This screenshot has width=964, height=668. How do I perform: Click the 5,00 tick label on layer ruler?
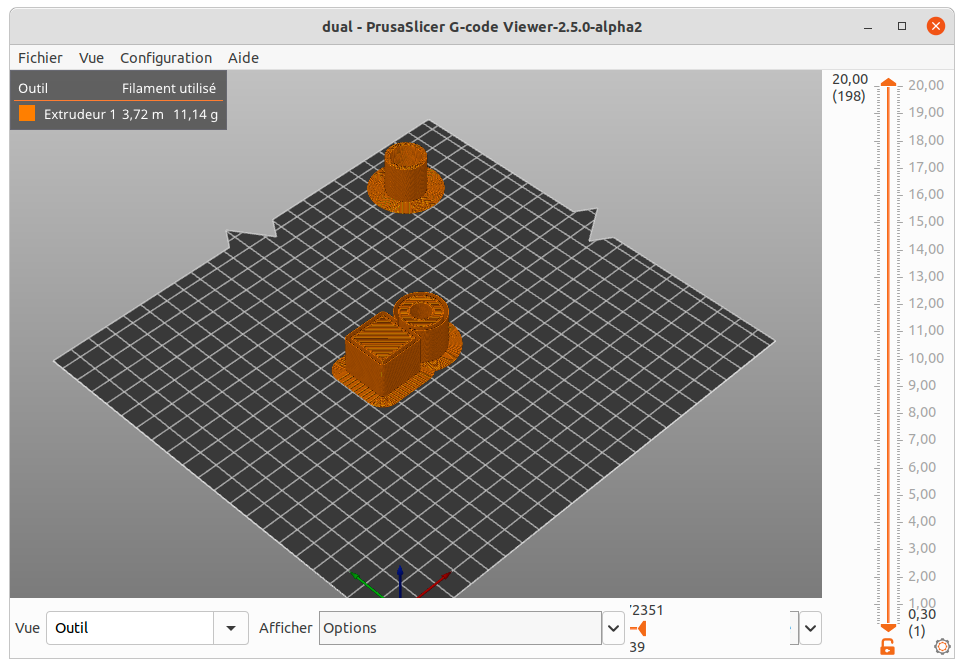tap(922, 494)
